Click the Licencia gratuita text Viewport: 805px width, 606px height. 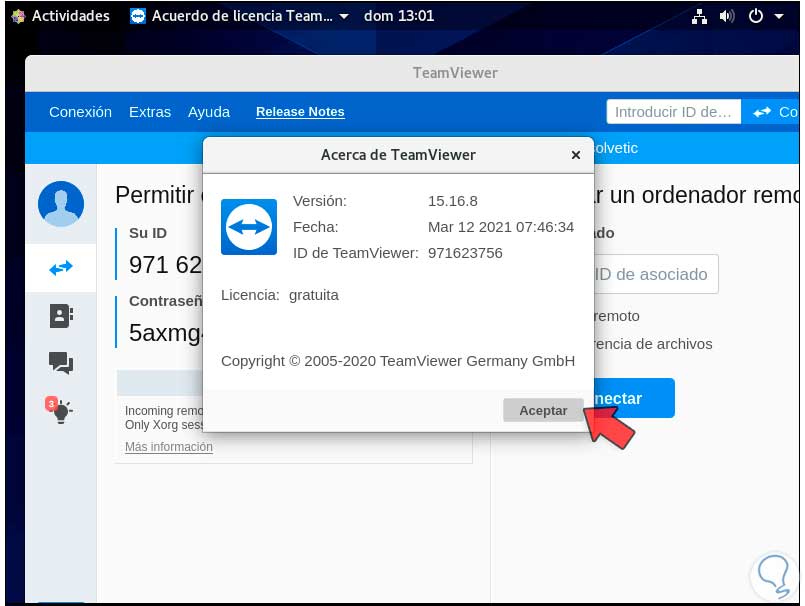click(280, 295)
